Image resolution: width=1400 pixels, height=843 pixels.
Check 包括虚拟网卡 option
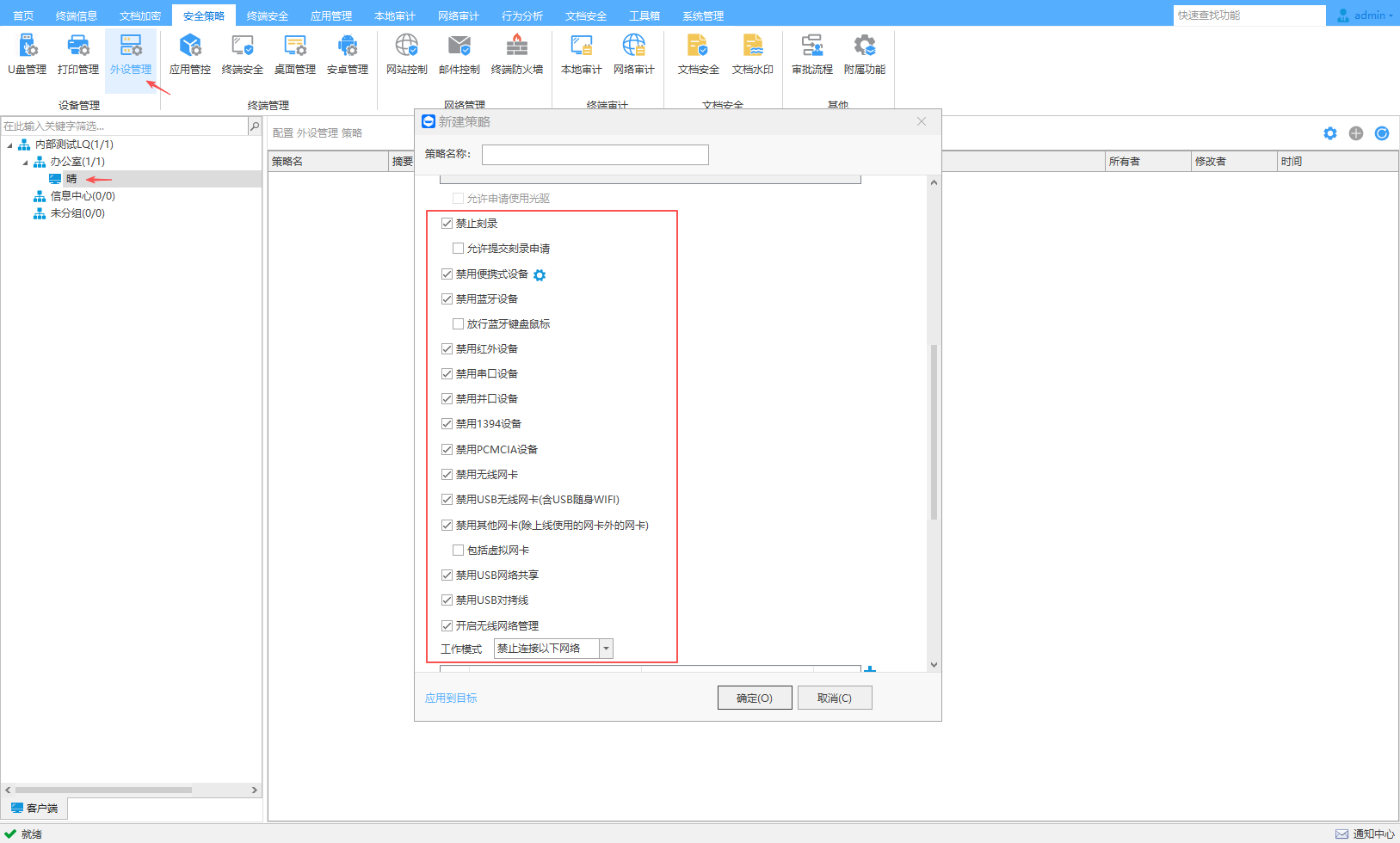click(x=459, y=551)
